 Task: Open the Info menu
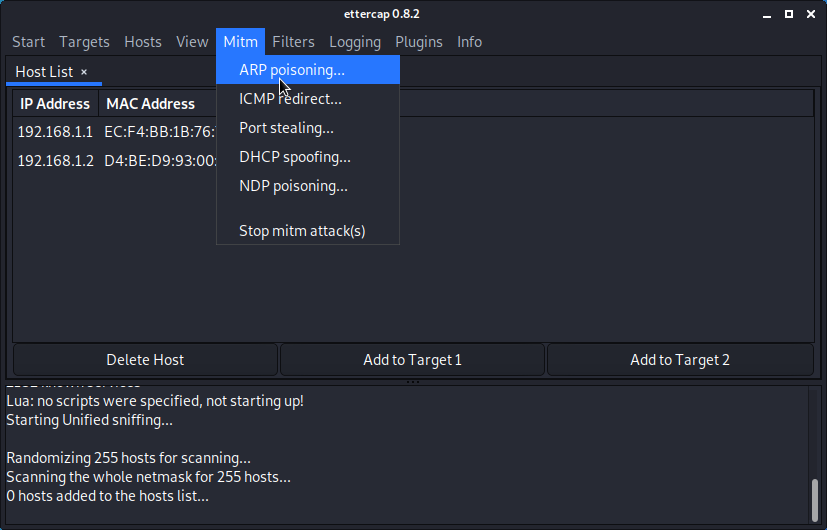(469, 42)
